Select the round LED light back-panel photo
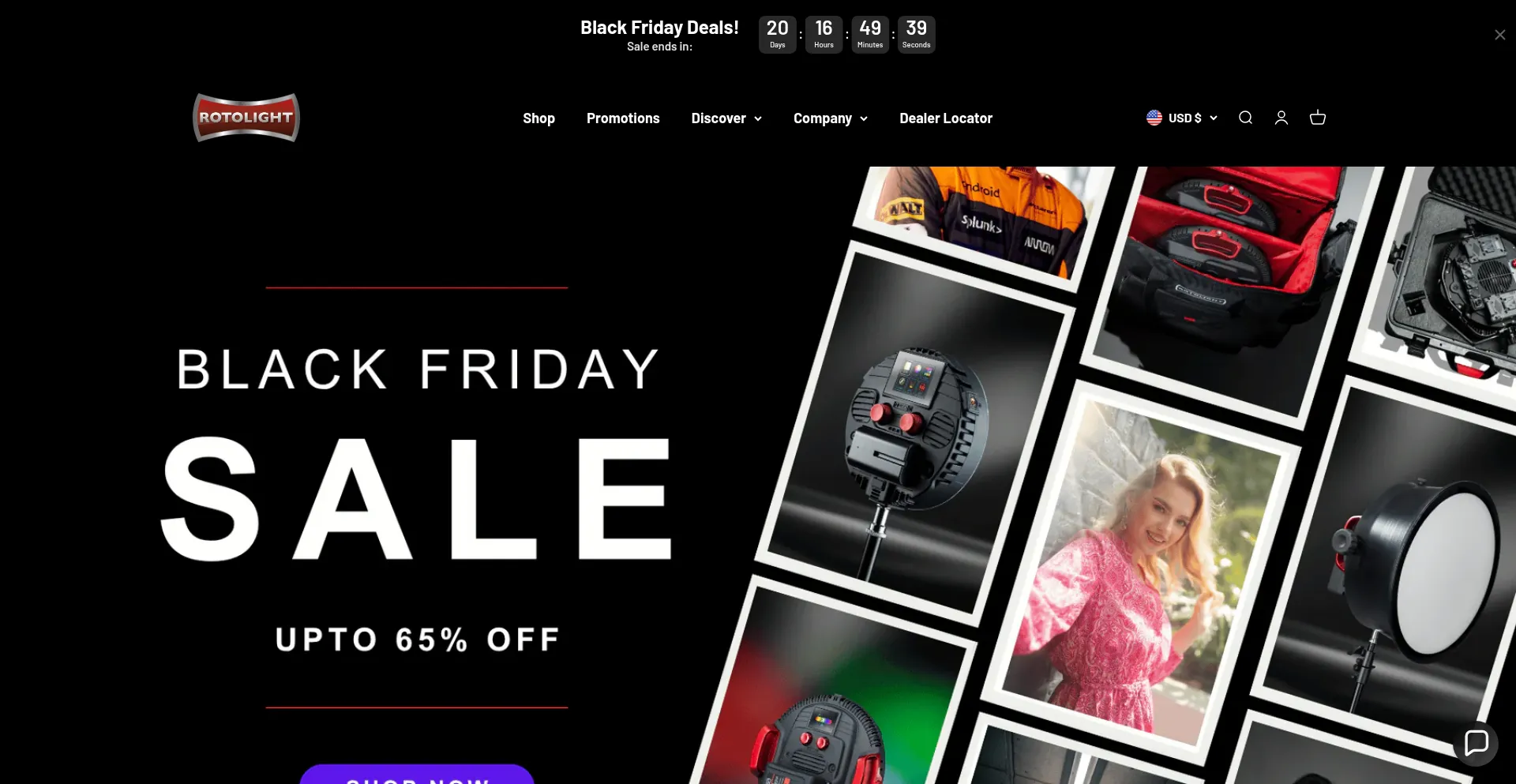Viewport: 1516px width, 784px height. tap(916, 433)
